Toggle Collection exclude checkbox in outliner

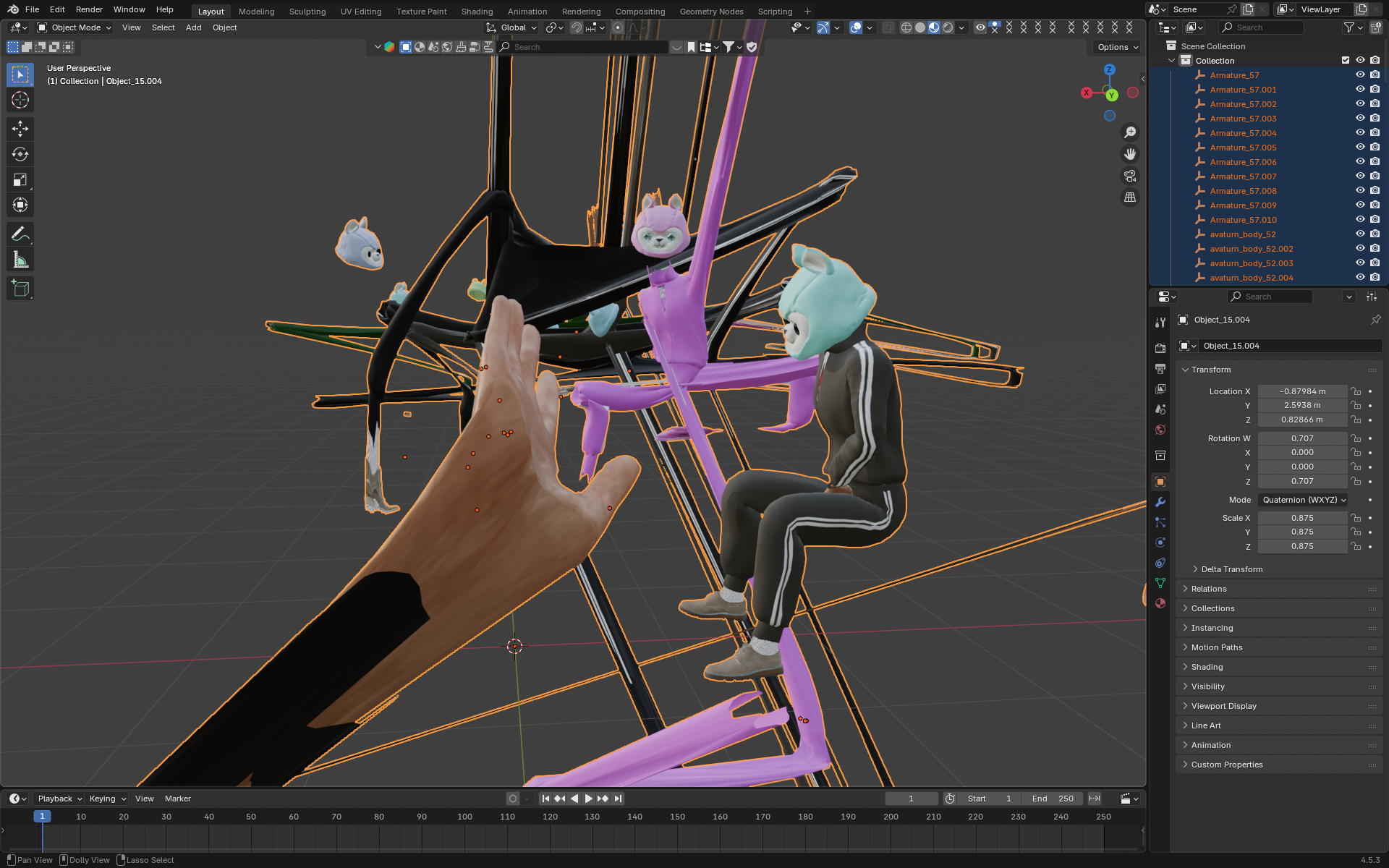coord(1346,61)
